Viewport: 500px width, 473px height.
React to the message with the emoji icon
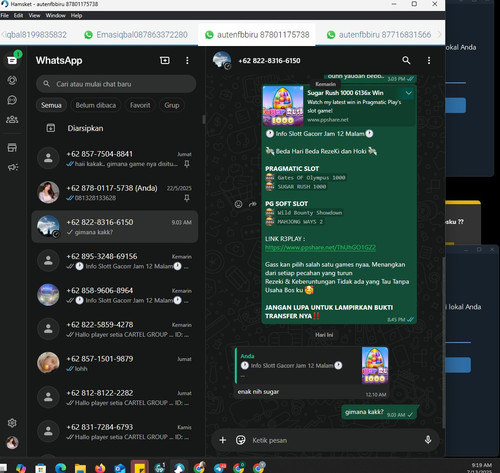tap(238, 204)
